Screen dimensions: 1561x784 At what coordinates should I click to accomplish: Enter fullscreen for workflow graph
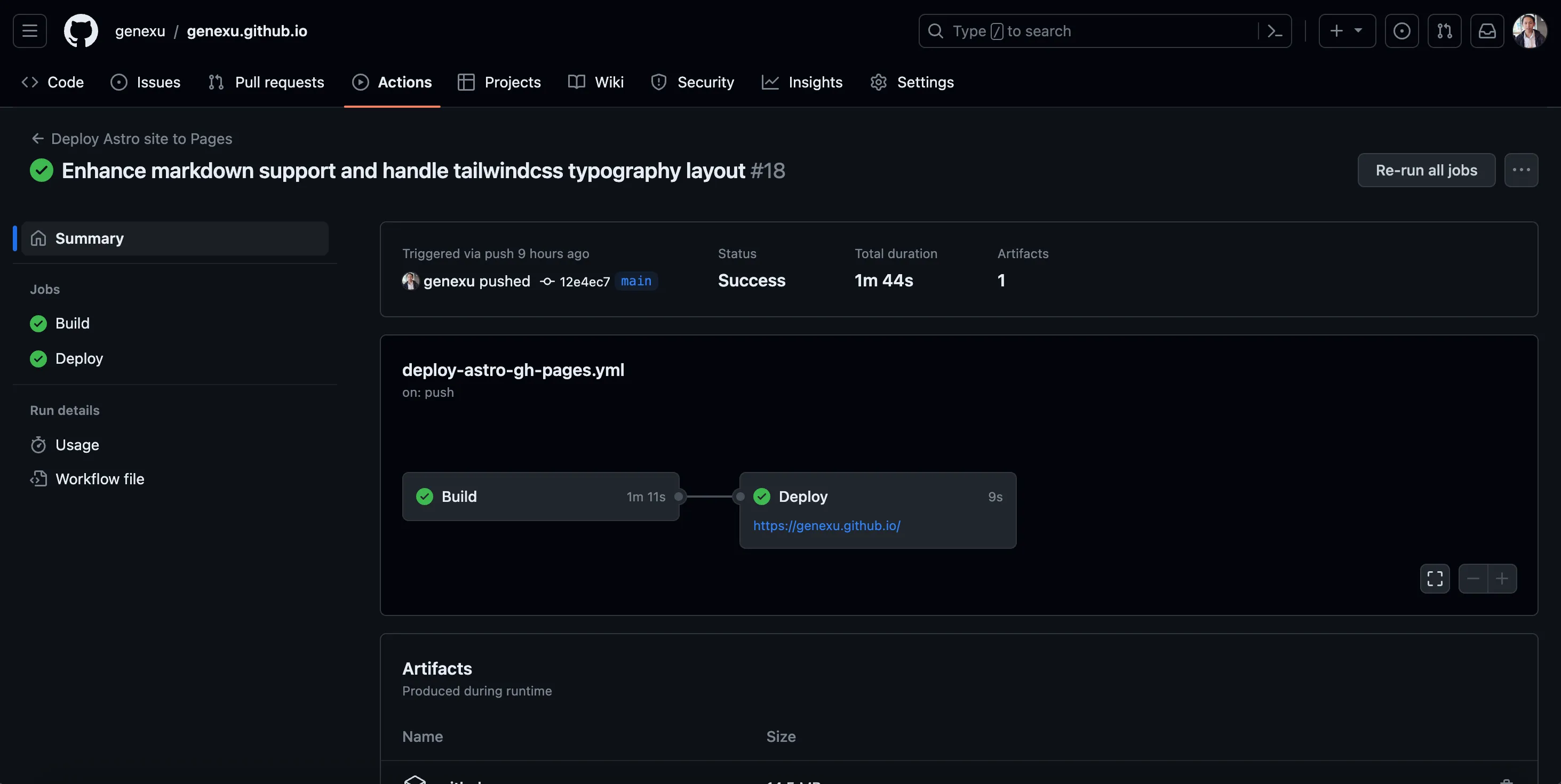pos(1435,579)
